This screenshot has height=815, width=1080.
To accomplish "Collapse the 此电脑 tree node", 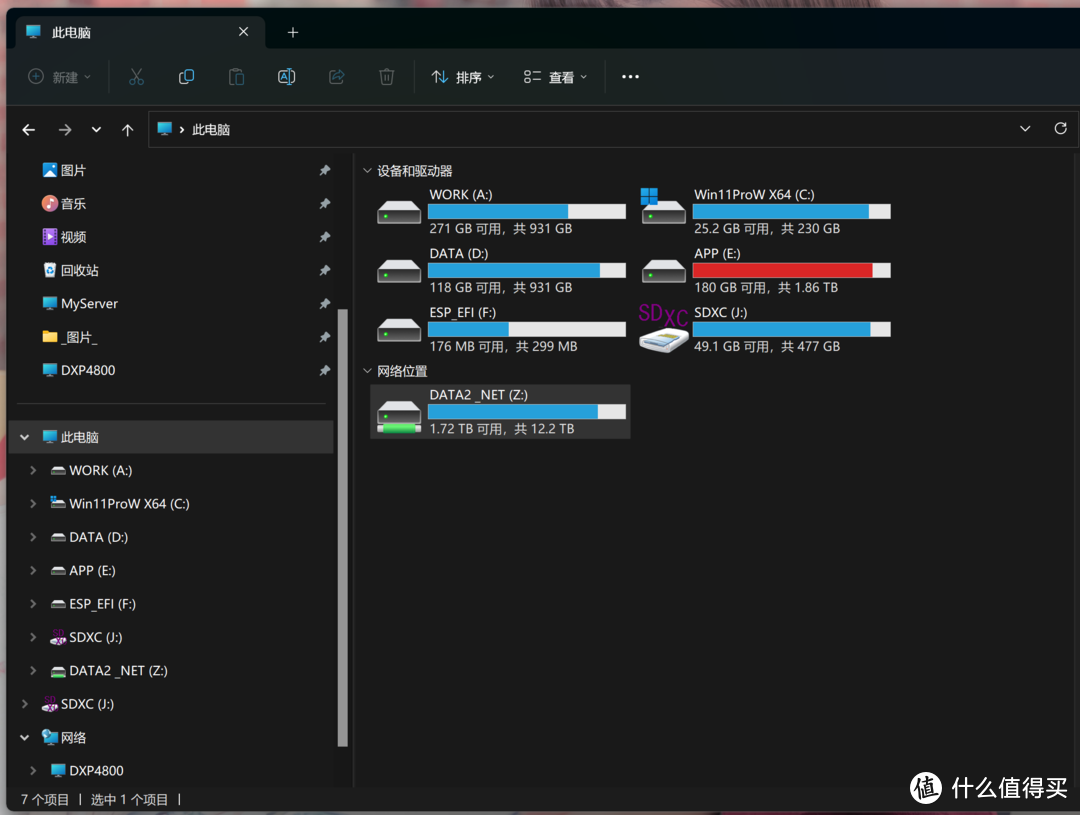I will click(25, 437).
